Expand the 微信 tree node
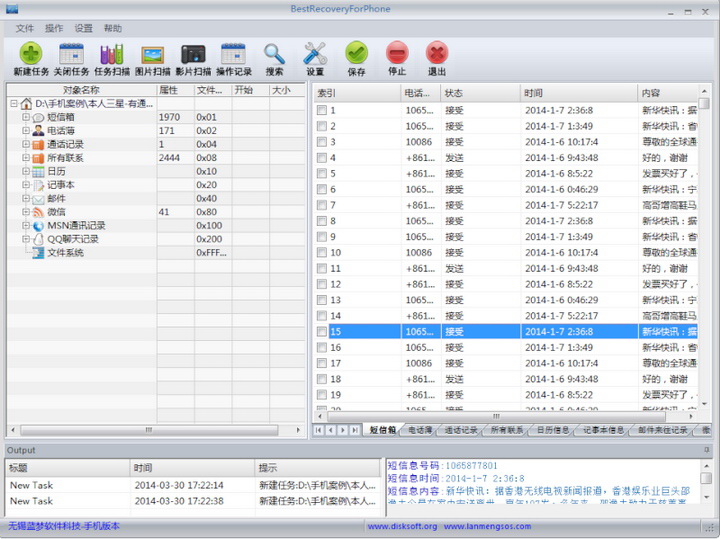This screenshot has width=720, height=539. (x=26, y=212)
